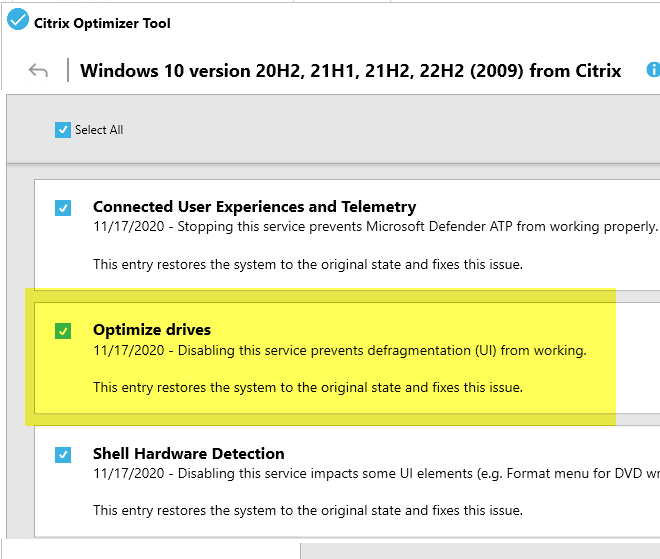This screenshot has width=660, height=559.
Task: Uncheck Connected User Experiences and Telemetry checkbox
Action: [x=63, y=208]
